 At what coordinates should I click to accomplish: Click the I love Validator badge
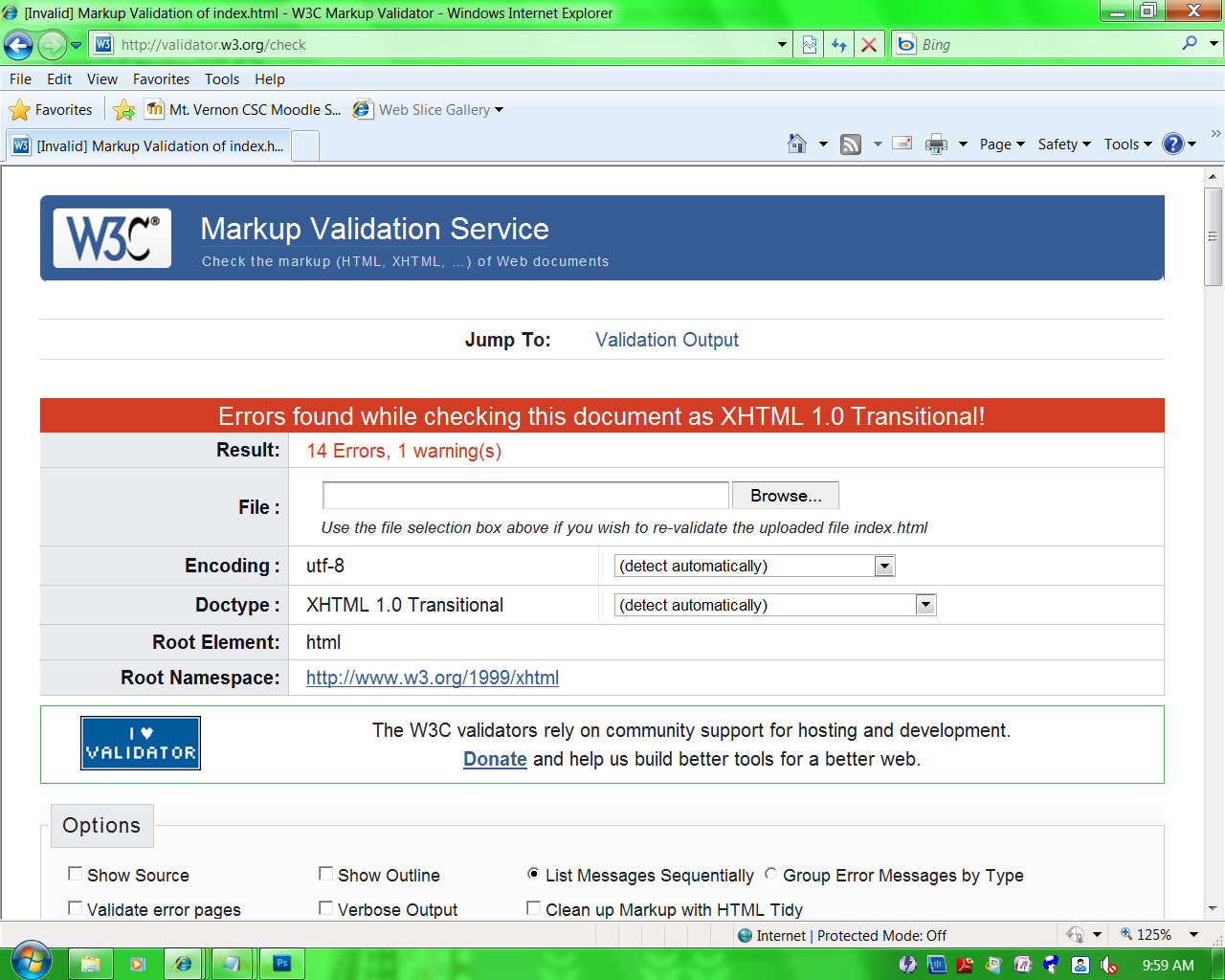141,744
